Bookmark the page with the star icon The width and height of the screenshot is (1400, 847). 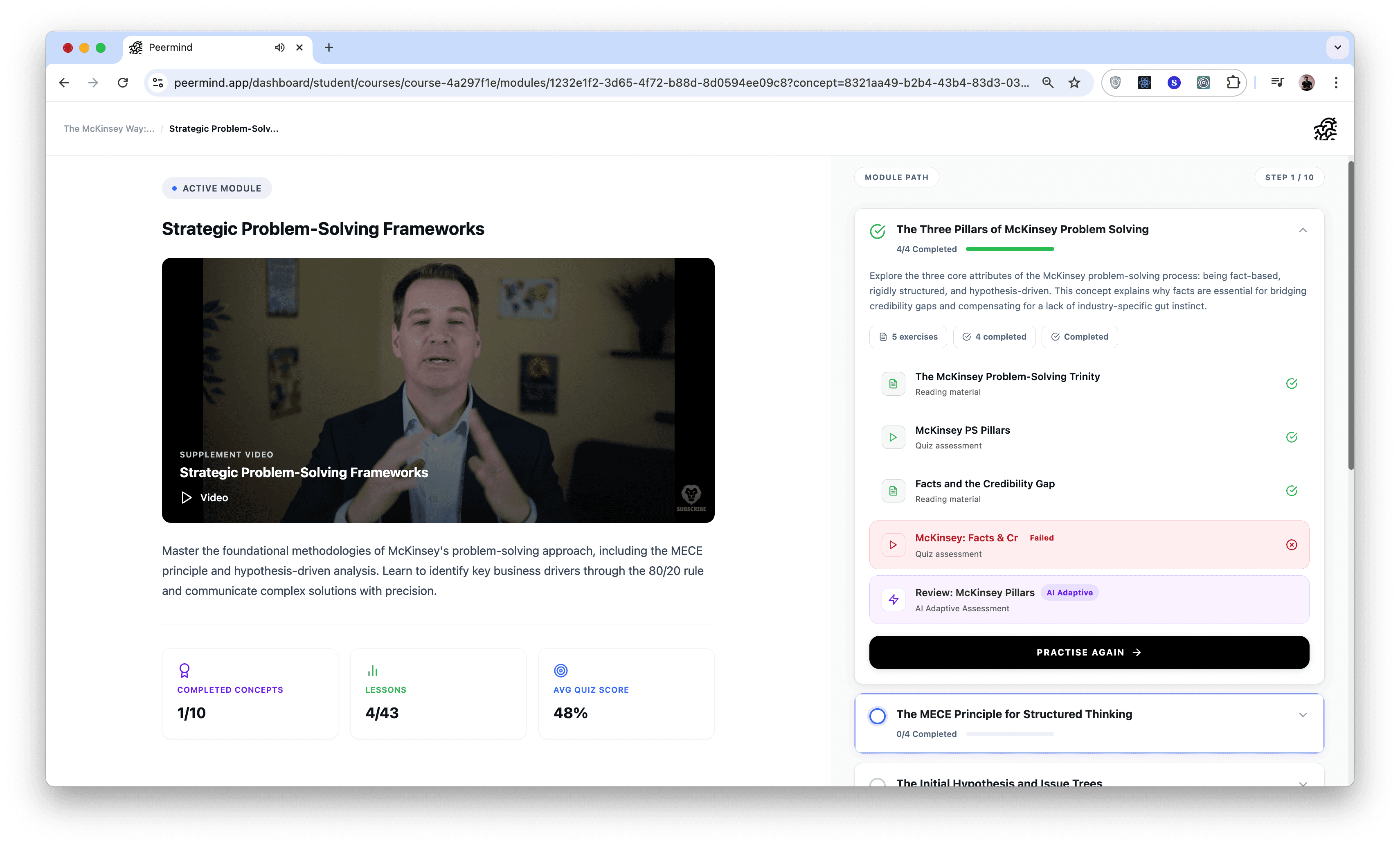click(x=1074, y=83)
